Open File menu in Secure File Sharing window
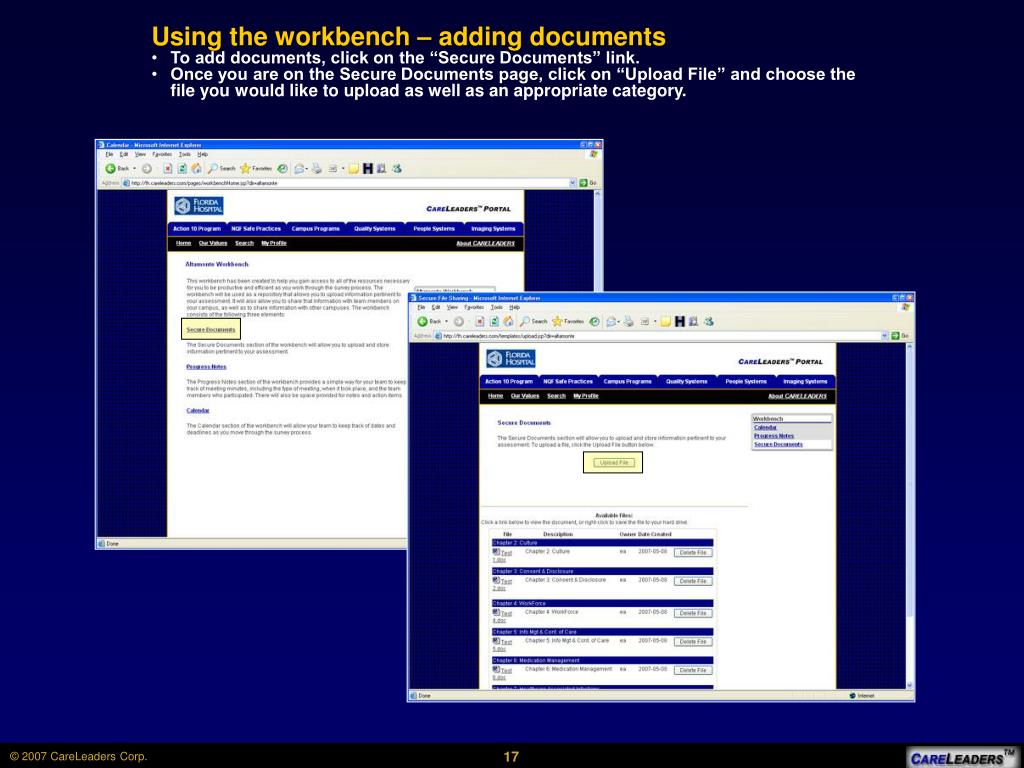1024x768 pixels. click(421, 307)
